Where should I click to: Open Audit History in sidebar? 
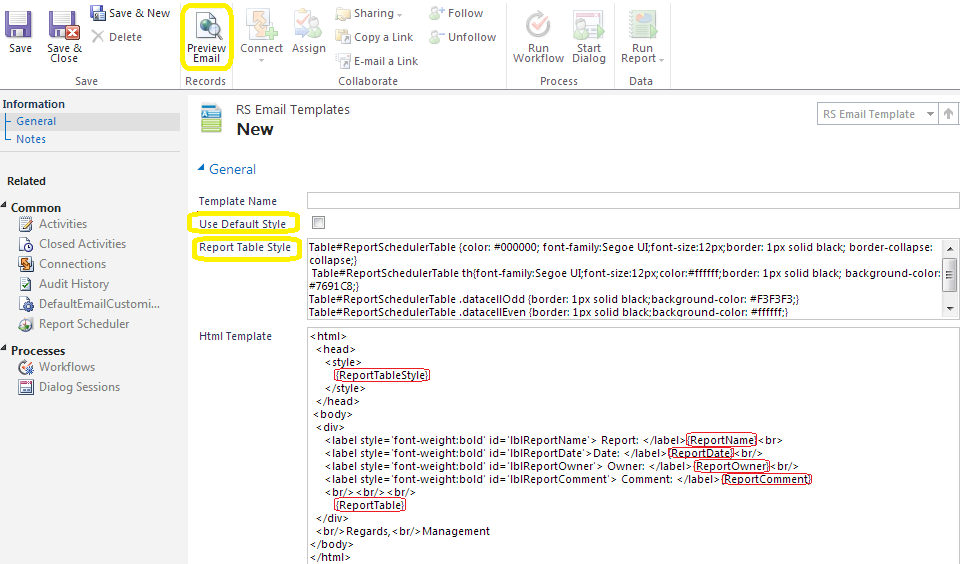pyautogui.click(x=73, y=284)
